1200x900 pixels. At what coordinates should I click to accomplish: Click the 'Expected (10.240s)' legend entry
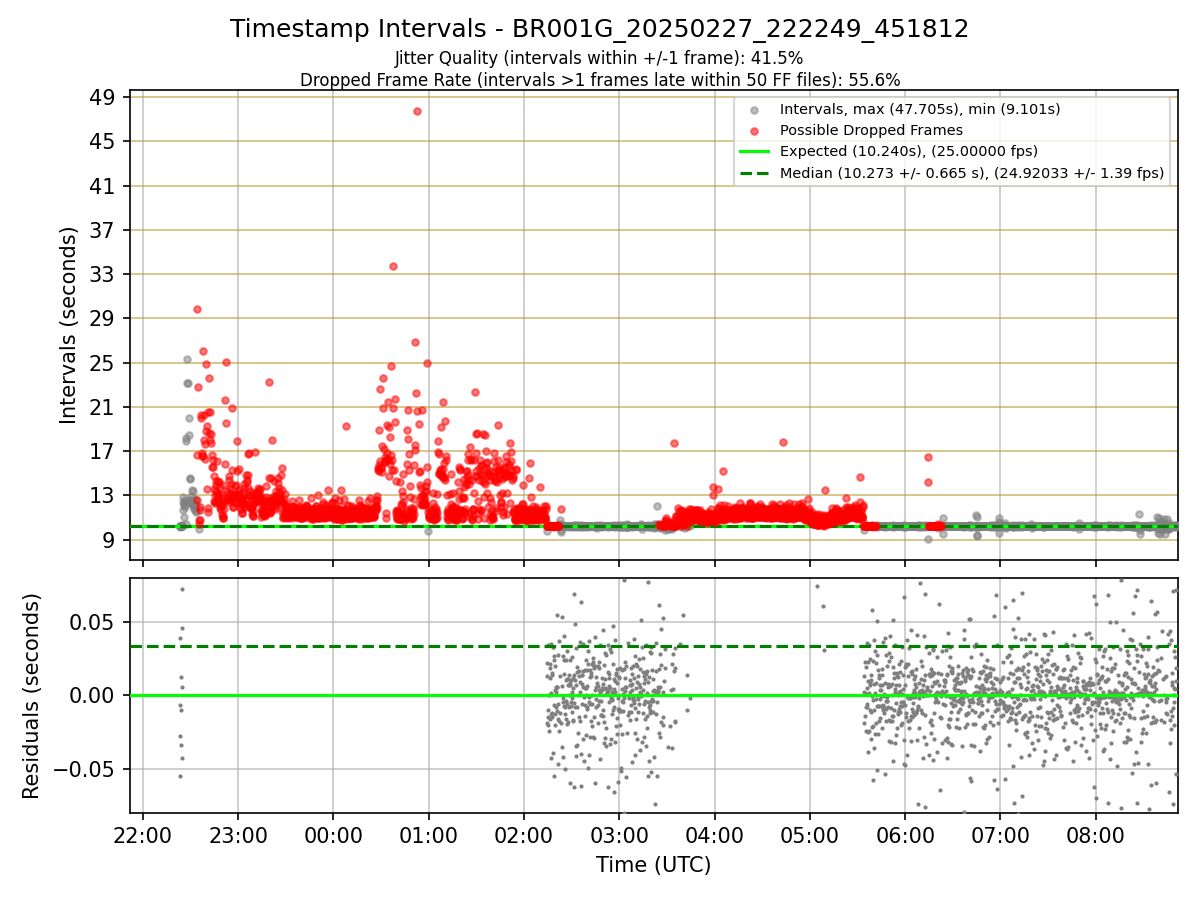(x=909, y=151)
